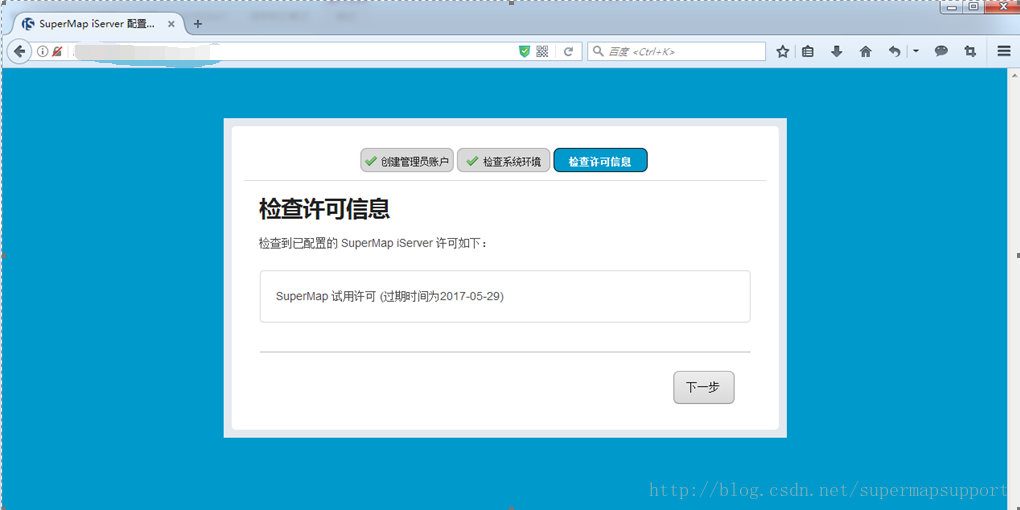Maximize the browser window

click(x=974, y=7)
